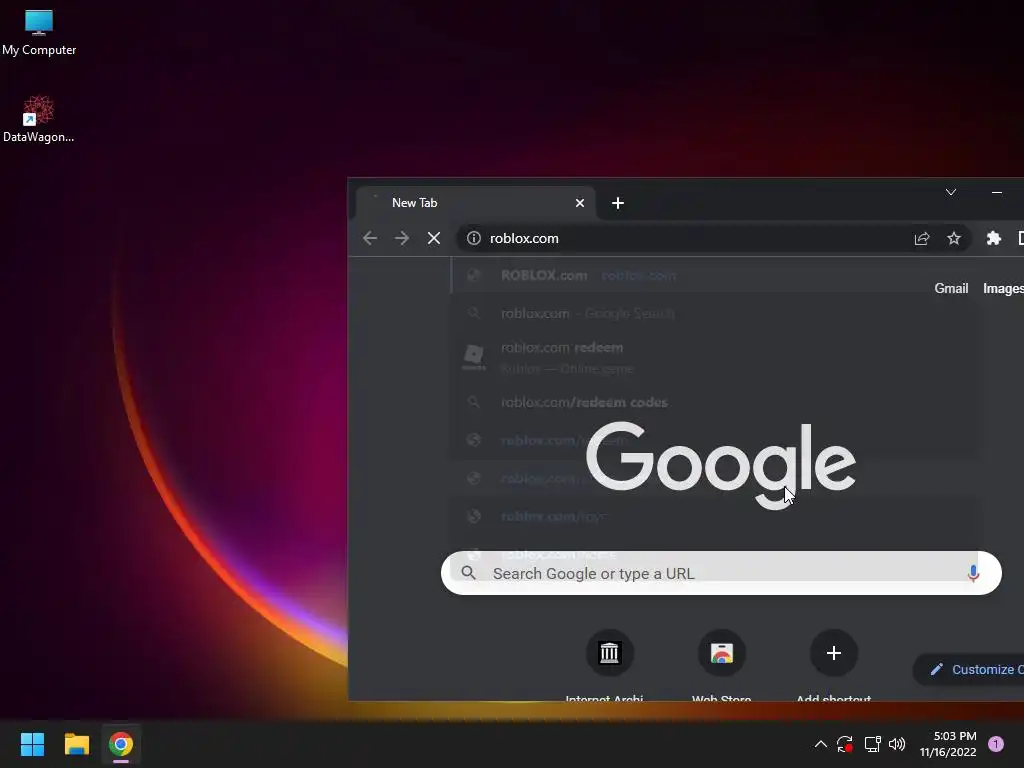This screenshot has width=1024, height=768.
Task: Open Customize Chrome button
Action: (969, 669)
